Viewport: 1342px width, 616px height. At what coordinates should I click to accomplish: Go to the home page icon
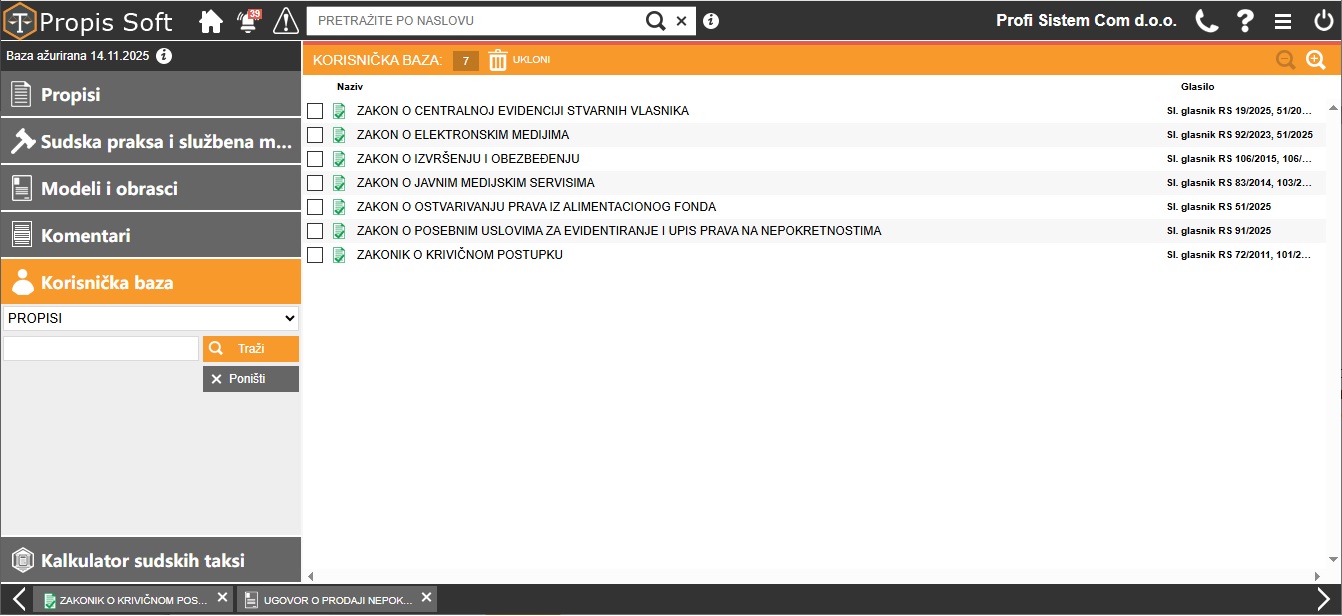tap(210, 21)
